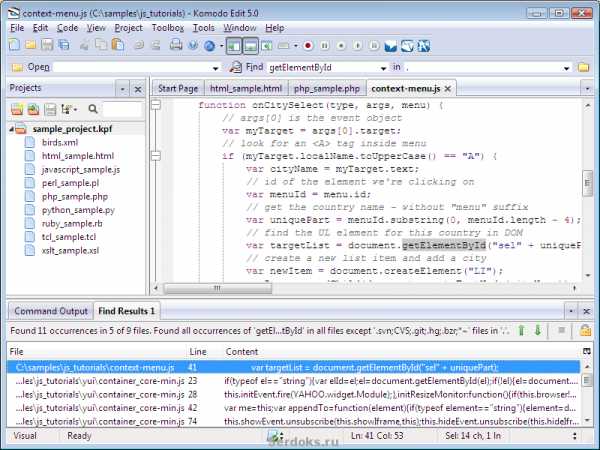Click the Paste clipboard toolbar icon
The height and width of the screenshot is (450, 600).
(117, 46)
